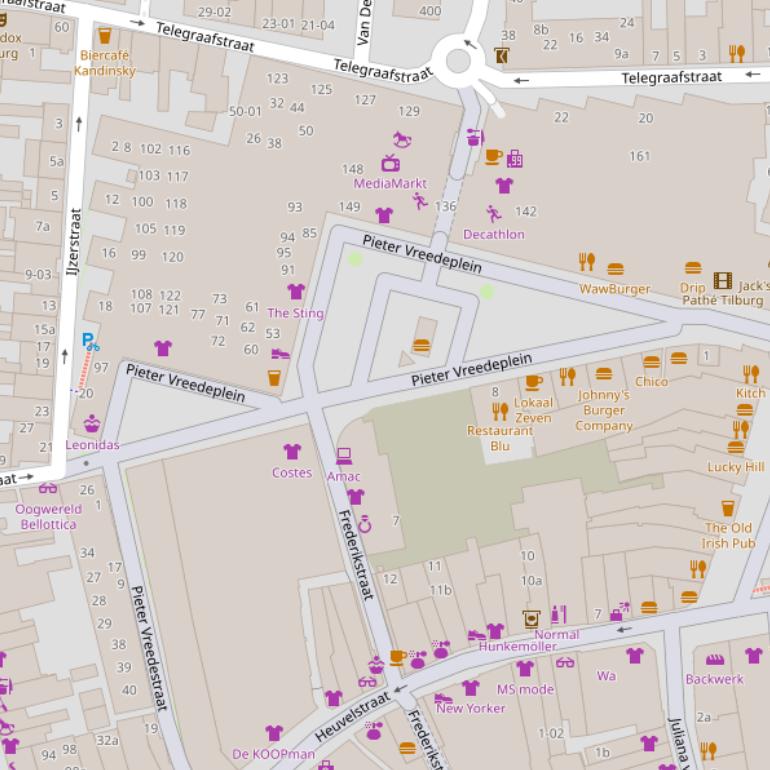Open the Restaurant Blu fork-and-knife icon
770x770 pixels.
coord(500,411)
